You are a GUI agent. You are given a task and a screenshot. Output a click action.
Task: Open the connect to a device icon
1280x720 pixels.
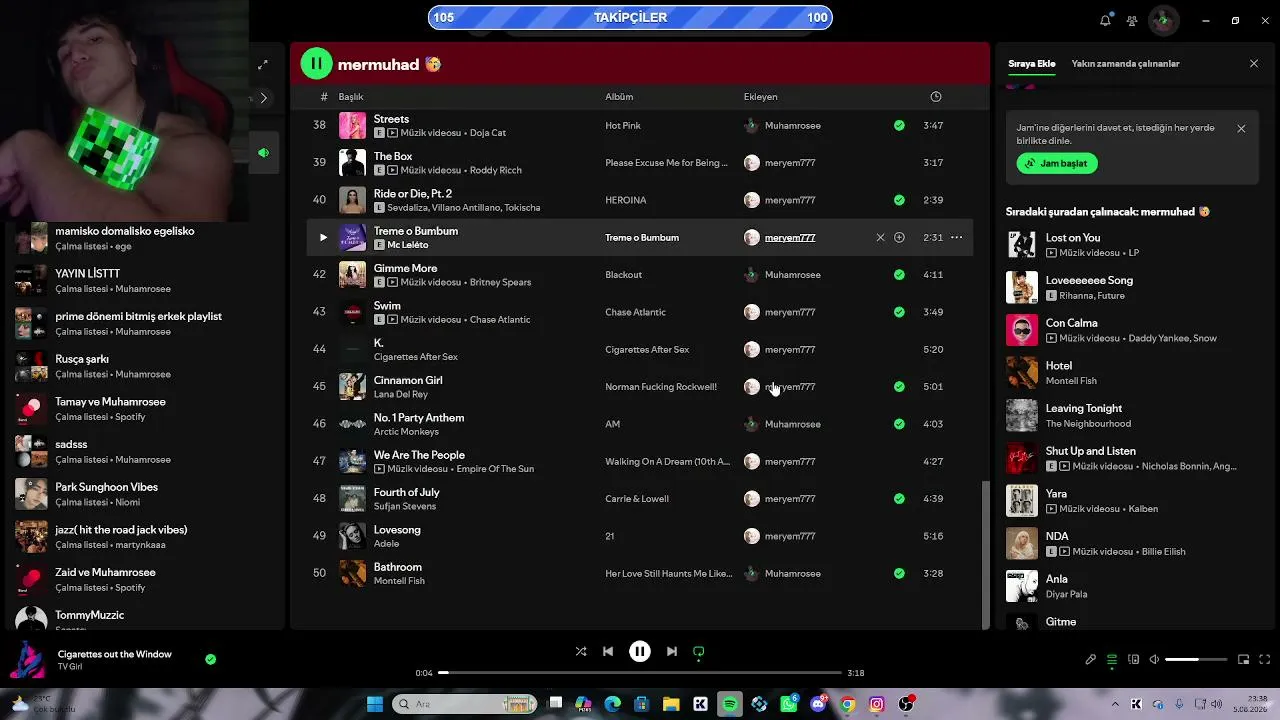[x=1134, y=660]
